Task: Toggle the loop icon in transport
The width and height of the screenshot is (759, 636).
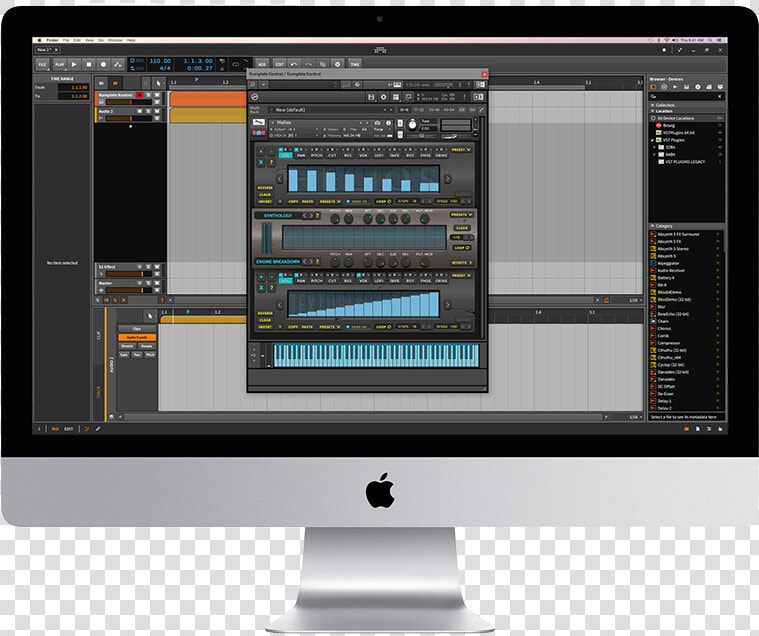Action: coord(236,64)
